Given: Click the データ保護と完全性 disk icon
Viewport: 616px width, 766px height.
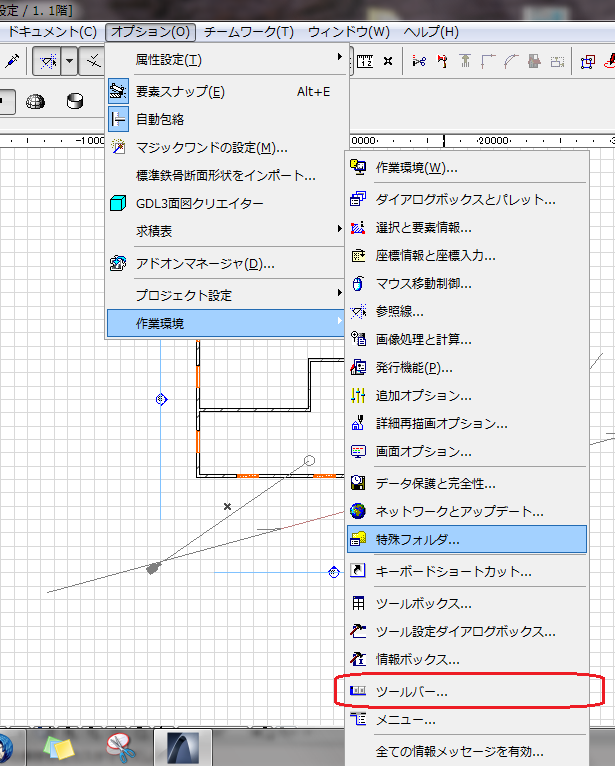Looking at the screenshot, I should click(x=358, y=484).
